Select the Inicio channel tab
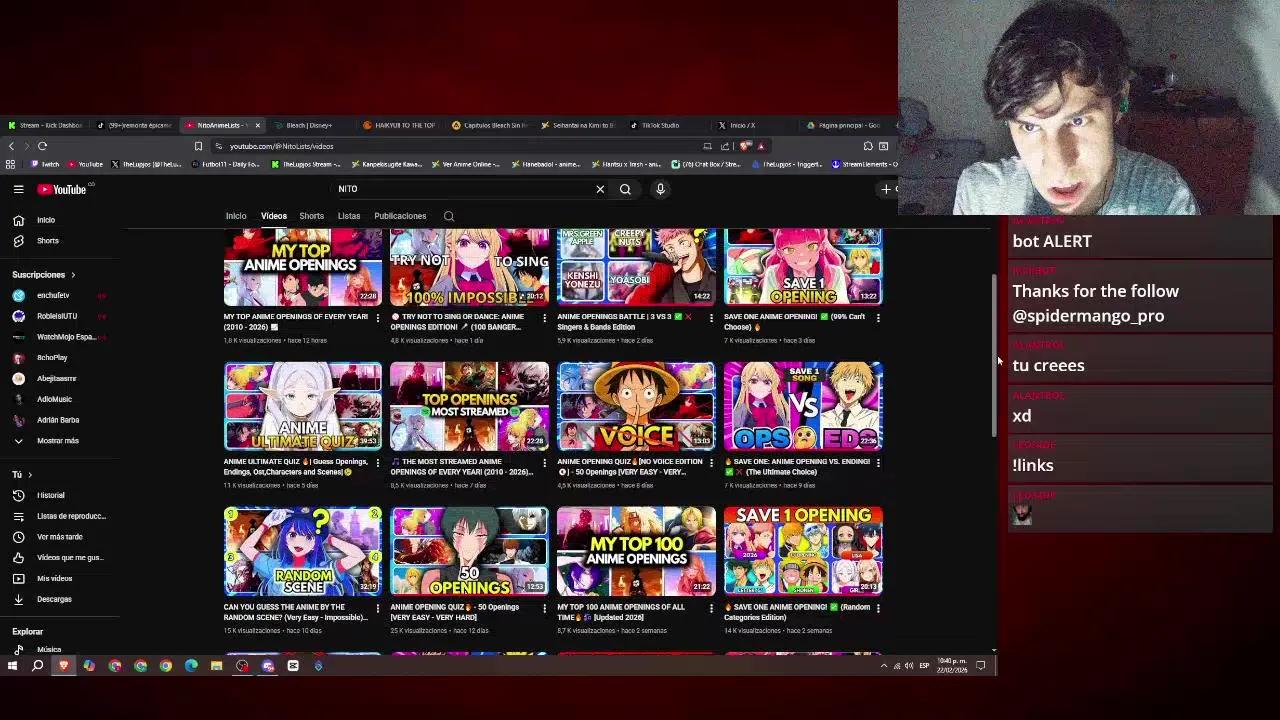Image resolution: width=1280 pixels, height=720 pixels. (236, 216)
